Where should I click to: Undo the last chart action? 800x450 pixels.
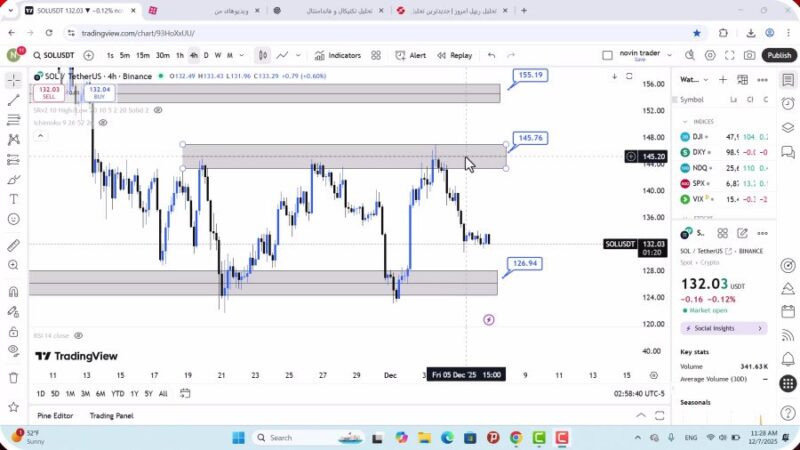click(x=491, y=56)
